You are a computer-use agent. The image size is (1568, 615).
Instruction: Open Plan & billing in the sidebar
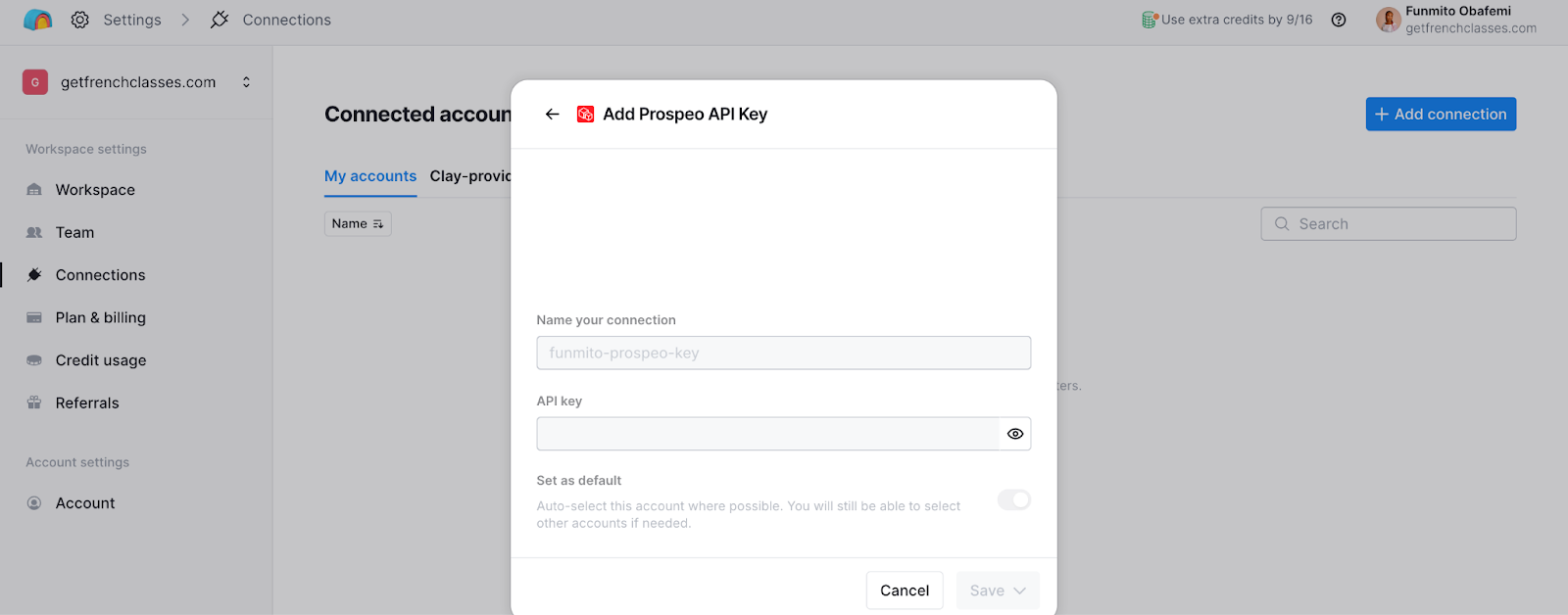click(100, 318)
